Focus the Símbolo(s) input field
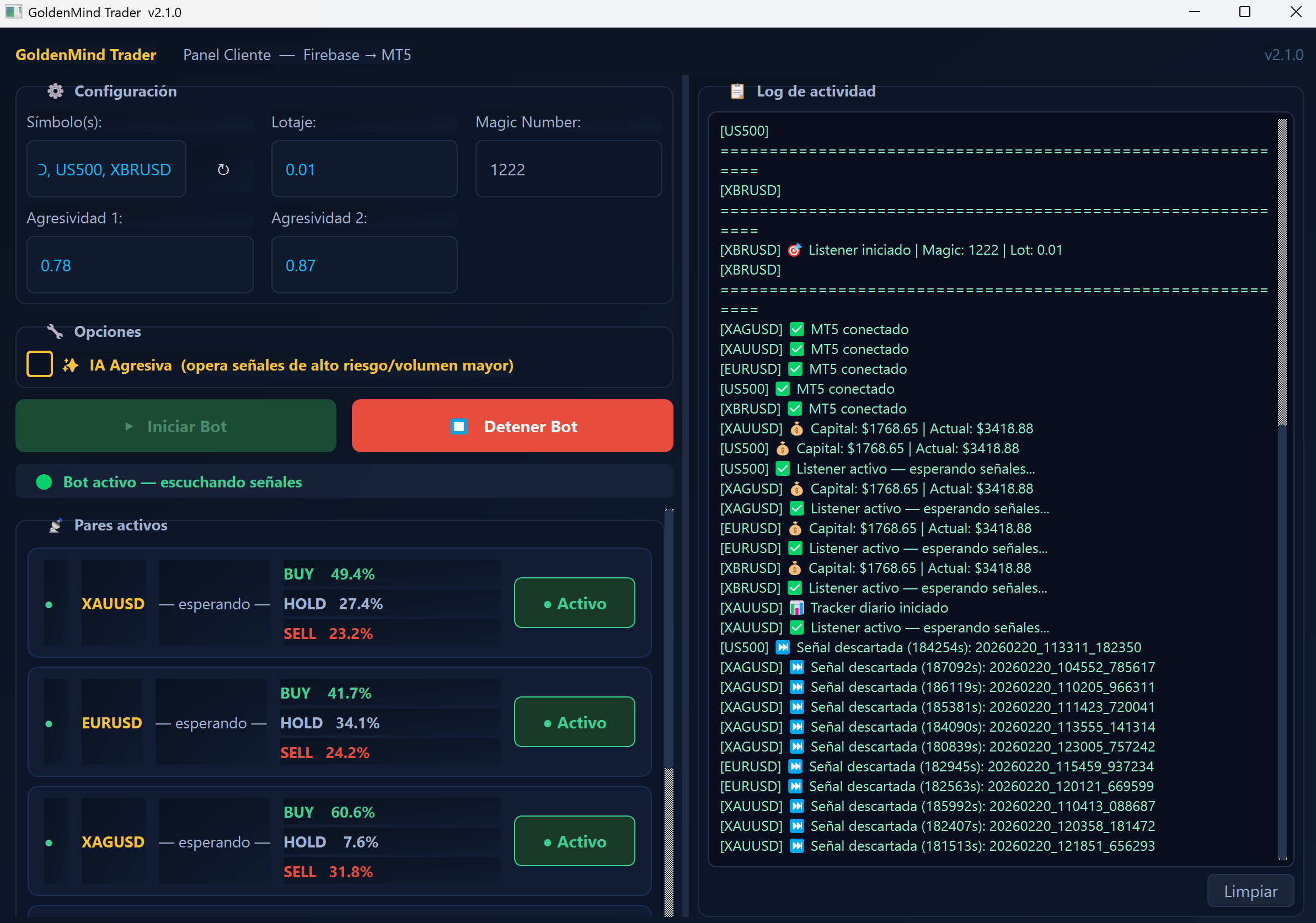The width and height of the screenshot is (1316, 923). (x=106, y=169)
